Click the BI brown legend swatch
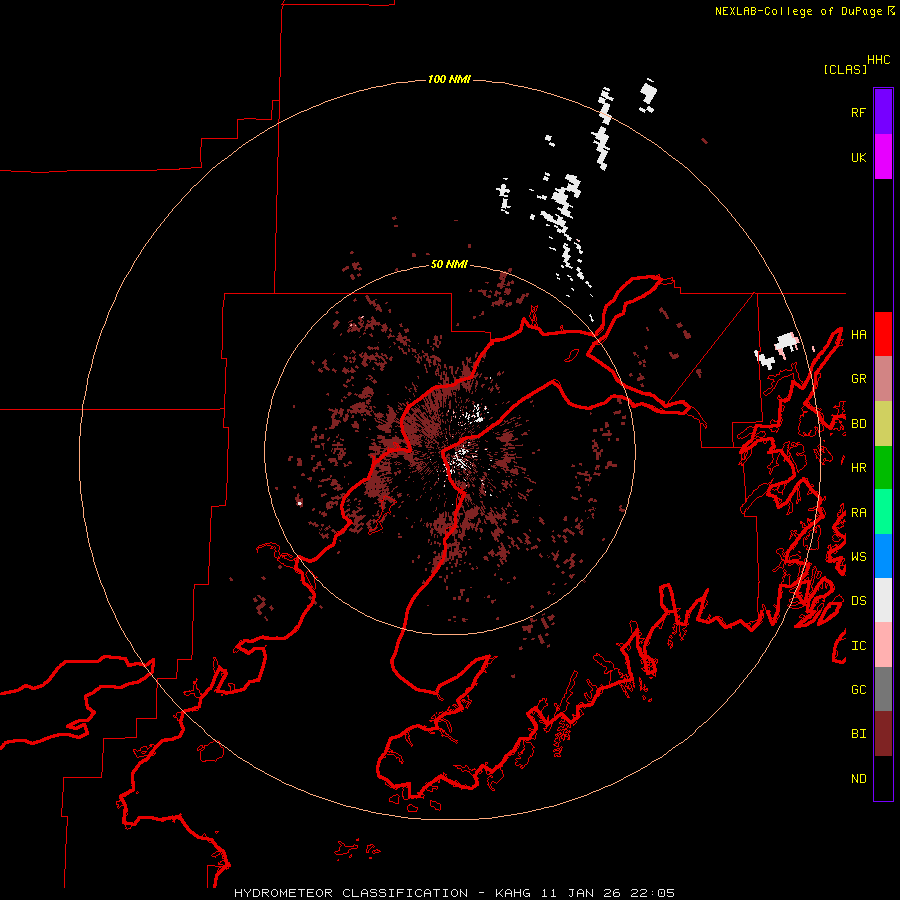 883,734
